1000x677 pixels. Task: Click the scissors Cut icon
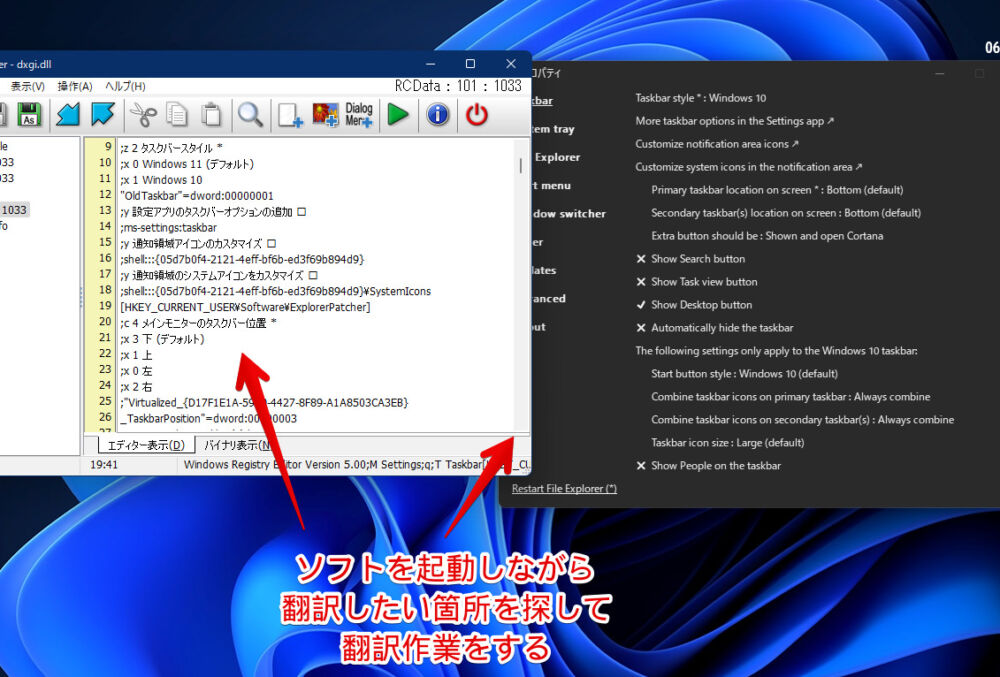(143, 115)
